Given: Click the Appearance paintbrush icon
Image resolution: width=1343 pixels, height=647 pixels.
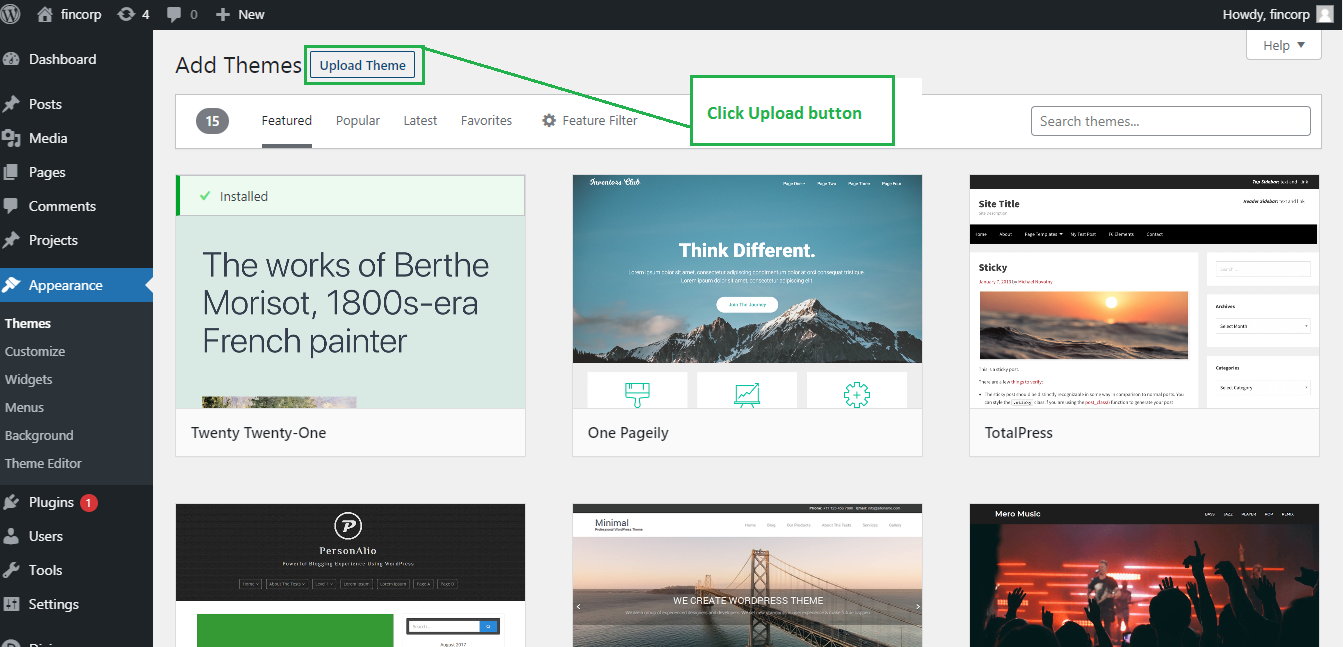Looking at the screenshot, I should [x=11, y=285].
